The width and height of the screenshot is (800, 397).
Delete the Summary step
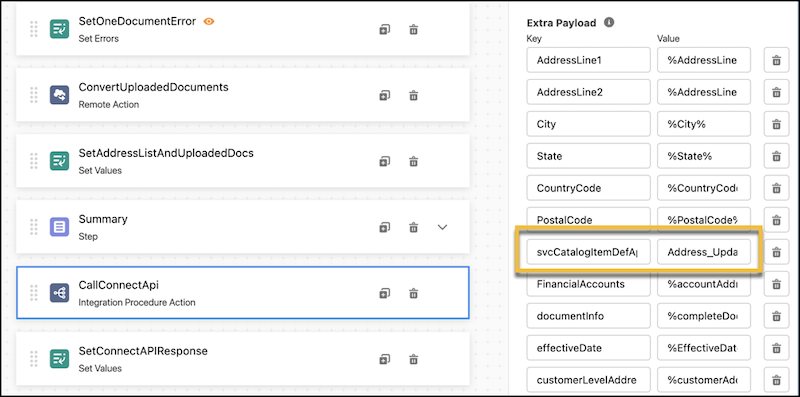pyautogui.click(x=414, y=227)
